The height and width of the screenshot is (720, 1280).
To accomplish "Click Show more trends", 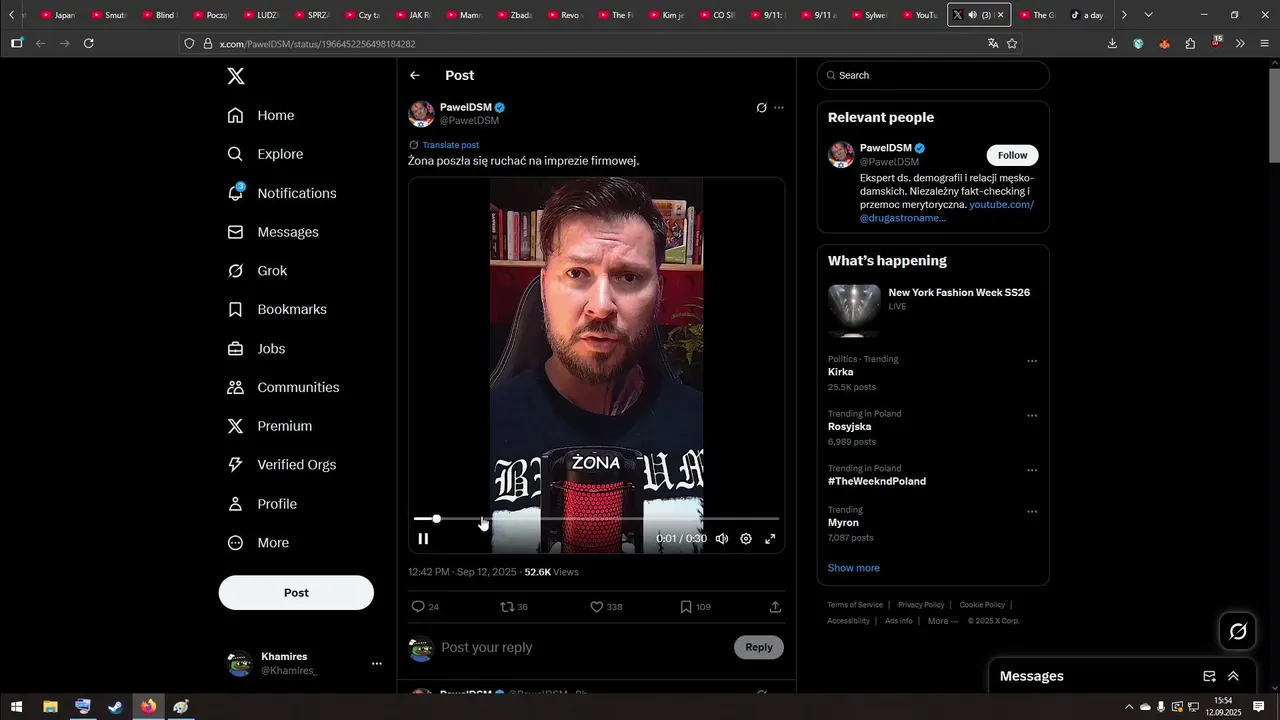I will tap(854, 568).
